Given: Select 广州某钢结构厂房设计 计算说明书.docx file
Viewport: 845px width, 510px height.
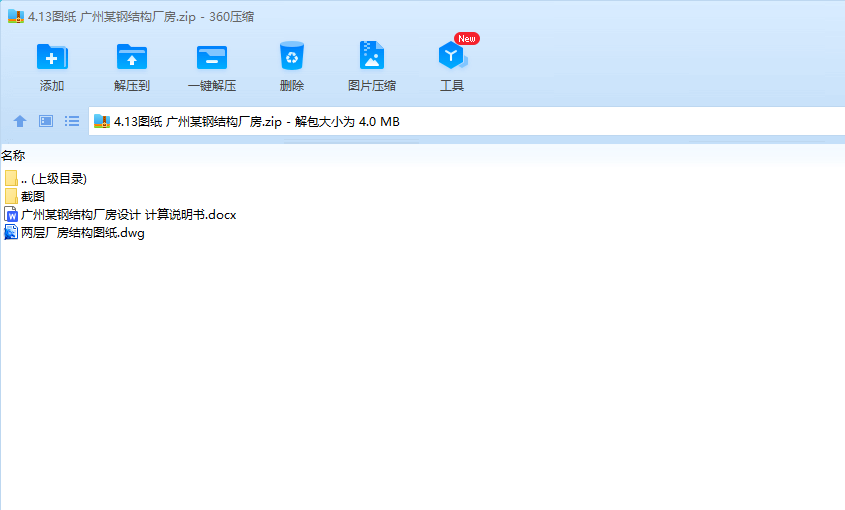Looking at the screenshot, I should pos(120,215).
